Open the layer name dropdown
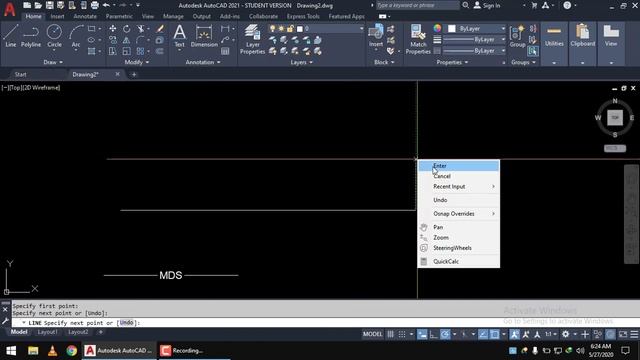Screen dimensions: 640x360 pyautogui.click(x=316, y=29)
